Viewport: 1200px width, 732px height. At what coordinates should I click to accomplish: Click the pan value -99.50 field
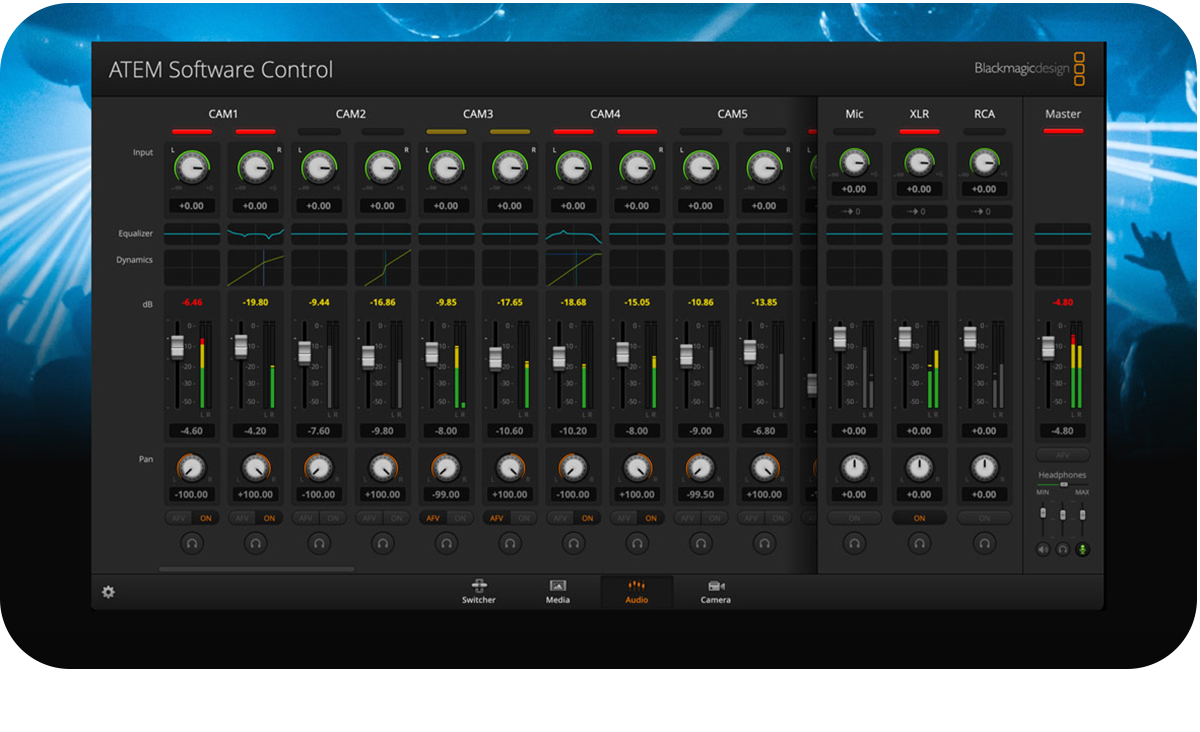pos(701,494)
